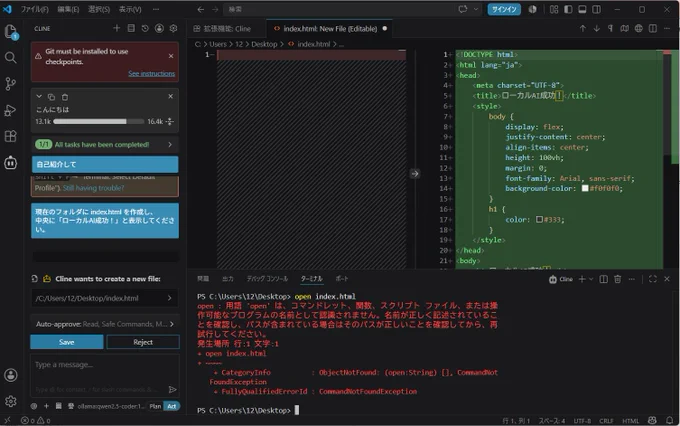Click the diff revert arrow between editors
Screen dimensions: 680x426
(415, 174)
